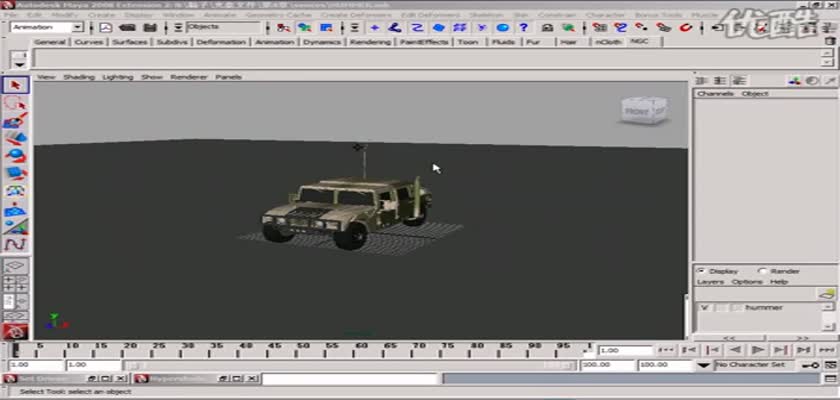The width and height of the screenshot is (840, 400).
Task: Open the General shelf tab
Action: click(x=50, y=42)
